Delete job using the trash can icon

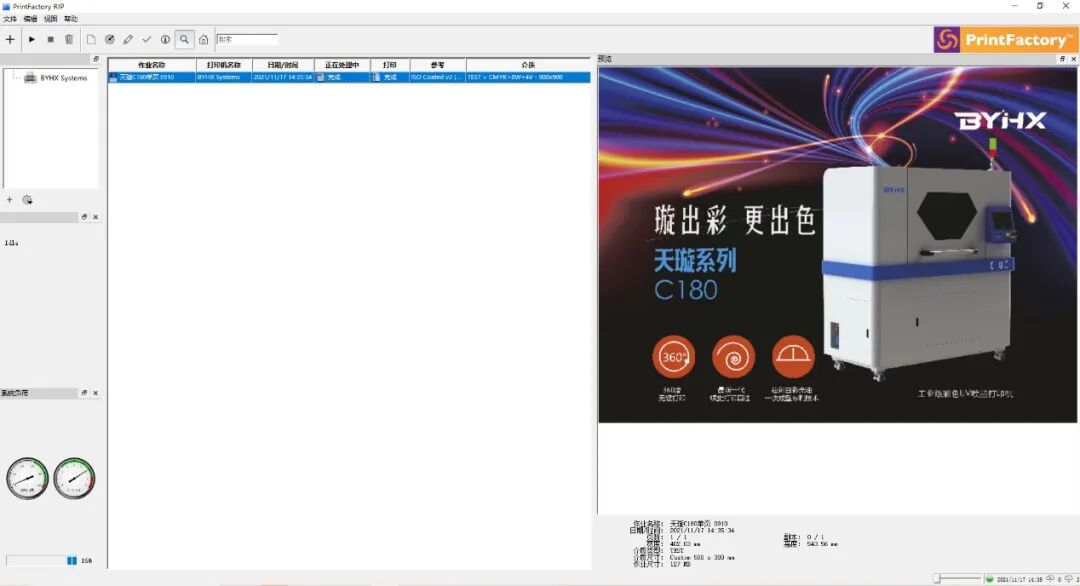click(x=69, y=39)
